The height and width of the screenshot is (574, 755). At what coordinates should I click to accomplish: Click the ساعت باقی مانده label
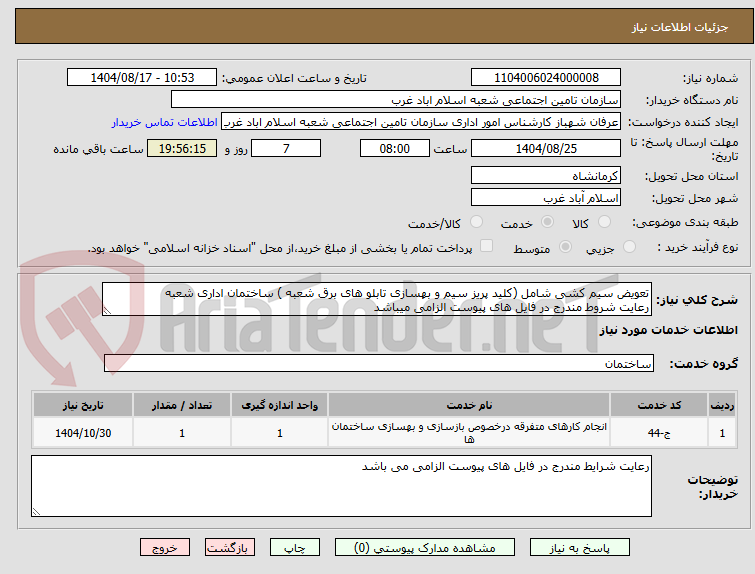pyautogui.click(x=98, y=149)
